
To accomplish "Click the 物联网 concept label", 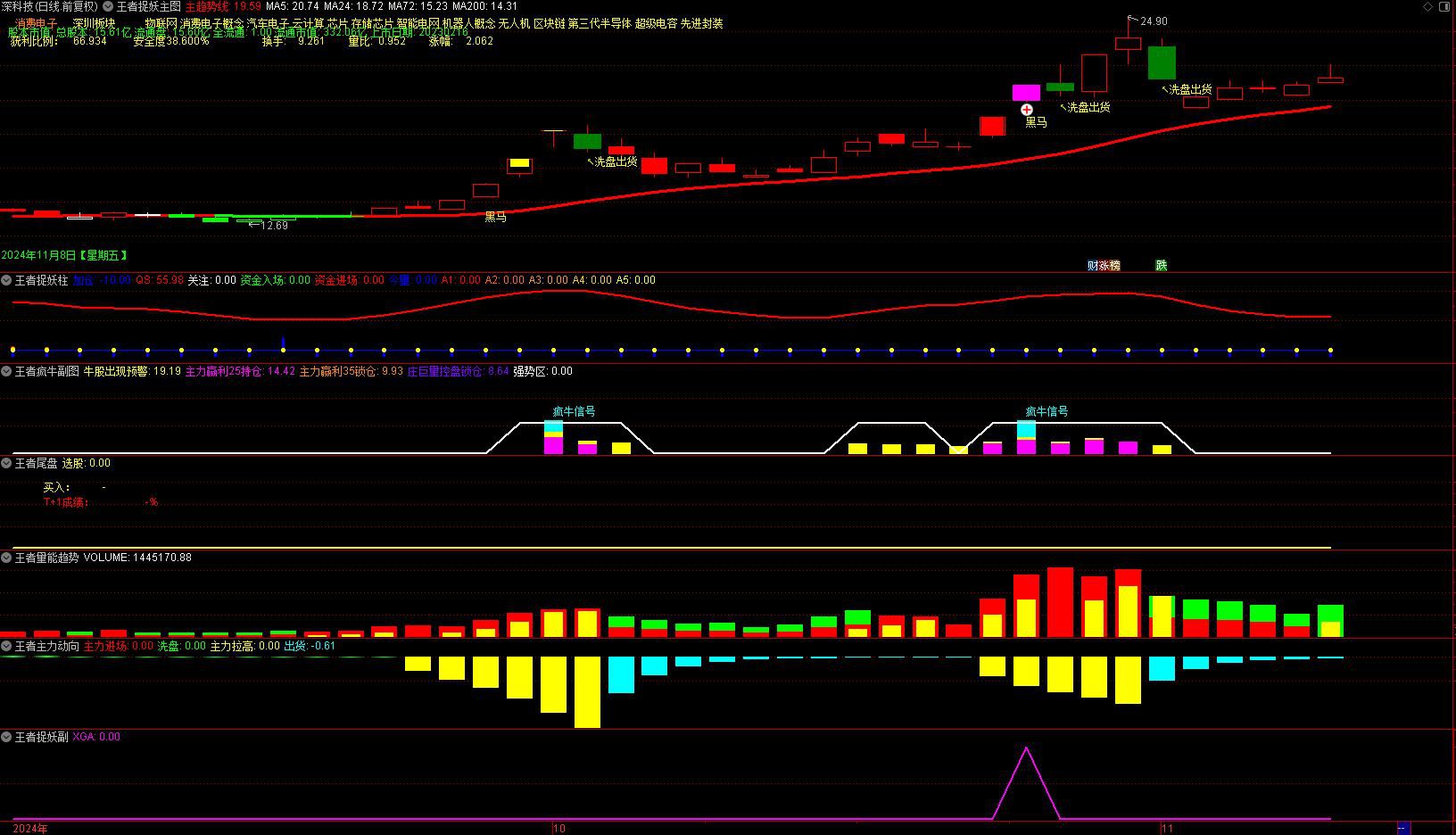I will [x=161, y=23].
